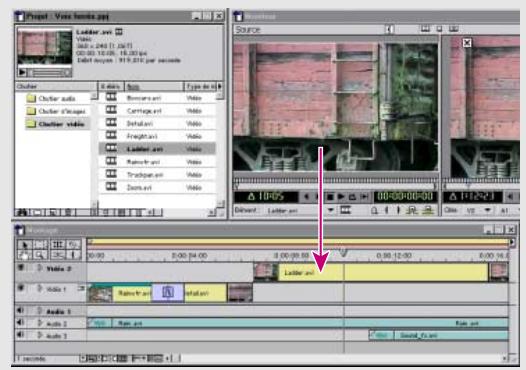Click the binoculars Find icon in Project window
526x370 pixels.
[22, 212]
